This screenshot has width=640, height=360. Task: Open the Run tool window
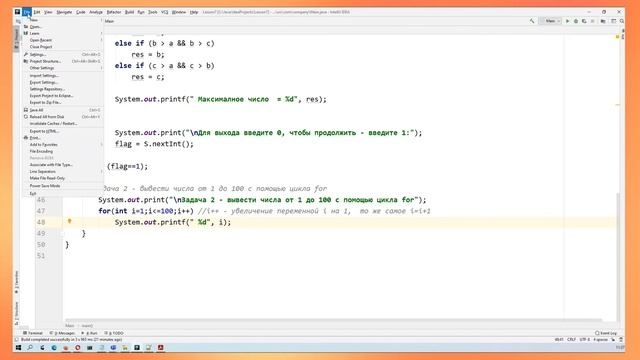(x=89, y=333)
